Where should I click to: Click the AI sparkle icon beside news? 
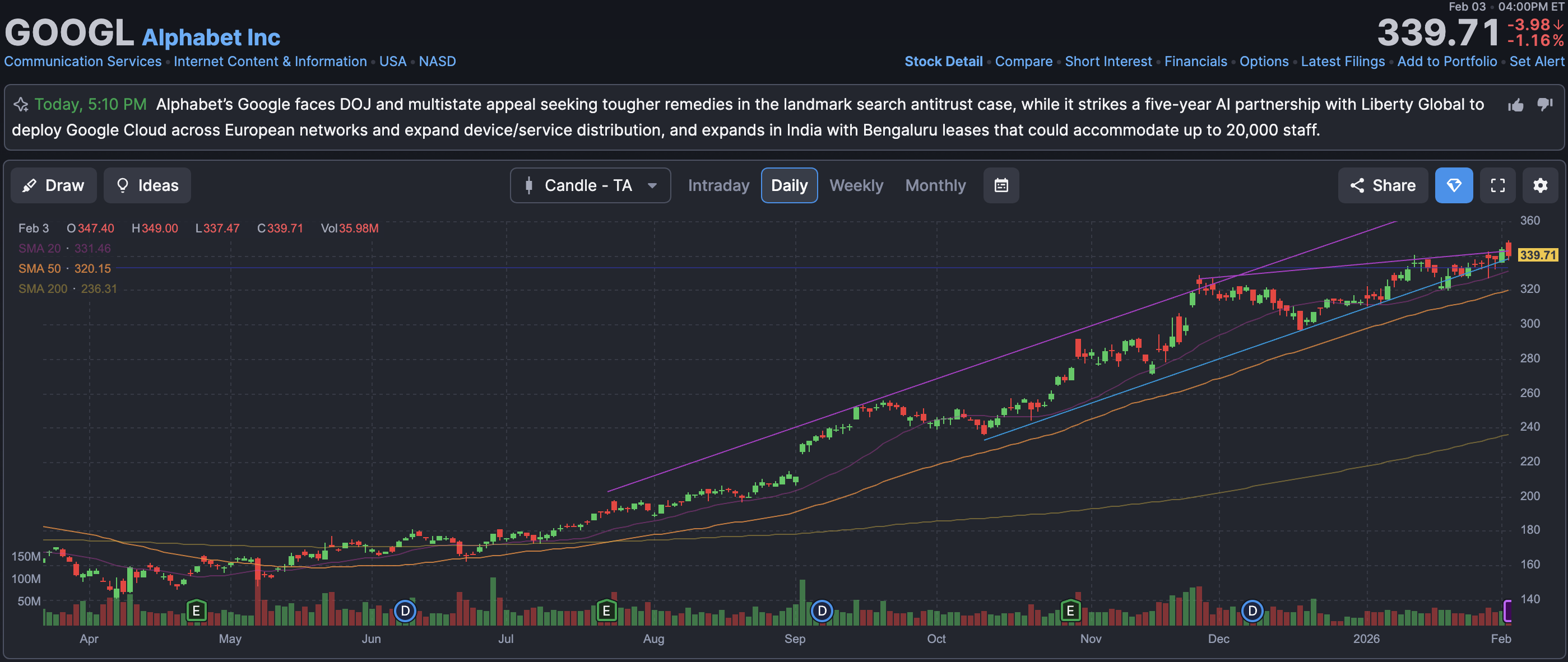[21, 105]
